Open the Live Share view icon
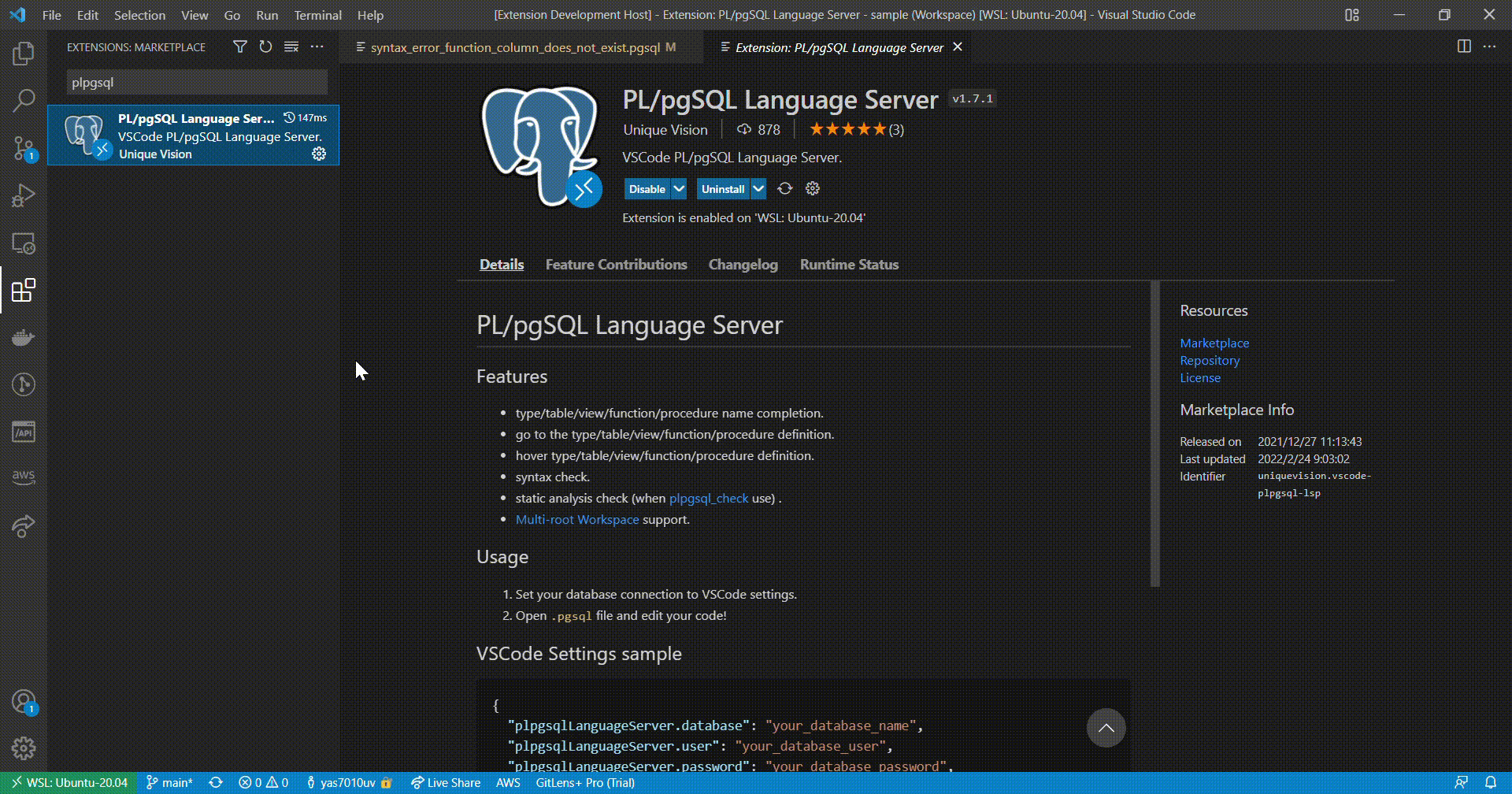Screen dimensions: 1512x794 click(x=24, y=526)
